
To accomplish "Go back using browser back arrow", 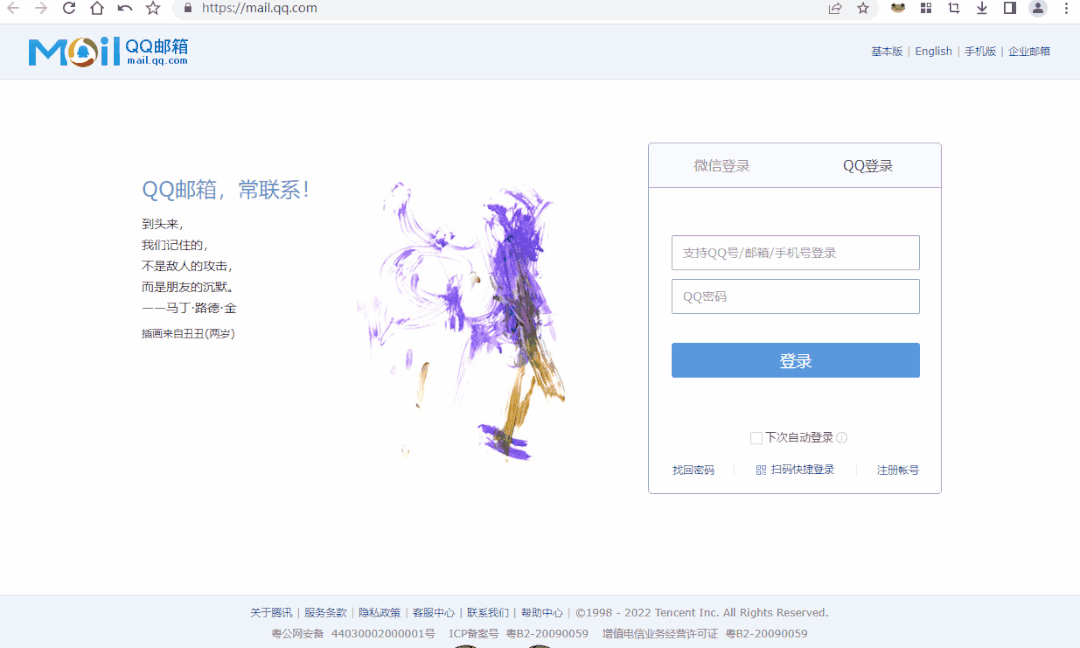I will pyautogui.click(x=12, y=8).
